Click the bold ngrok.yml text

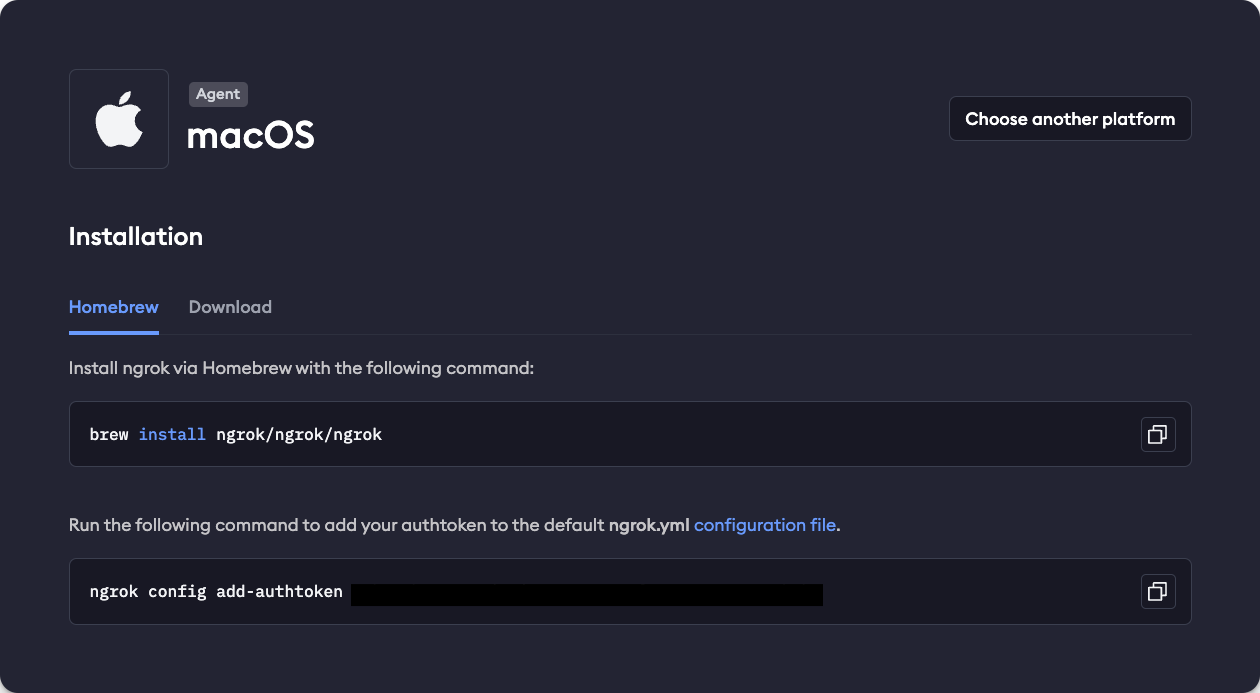(x=649, y=525)
